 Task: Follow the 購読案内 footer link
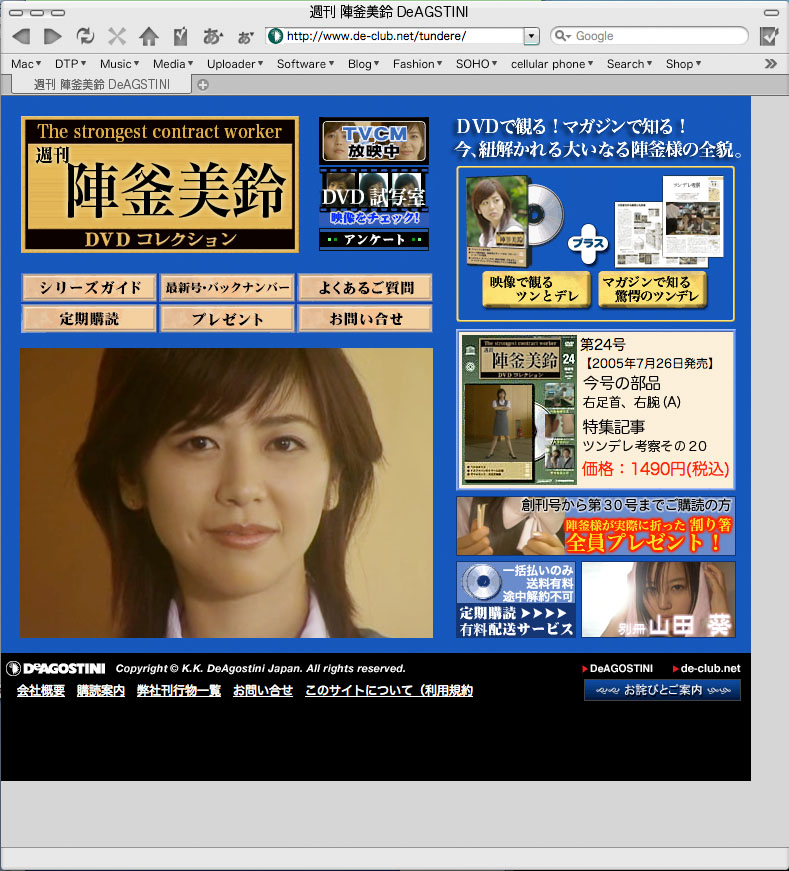click(x=101, y=690)
